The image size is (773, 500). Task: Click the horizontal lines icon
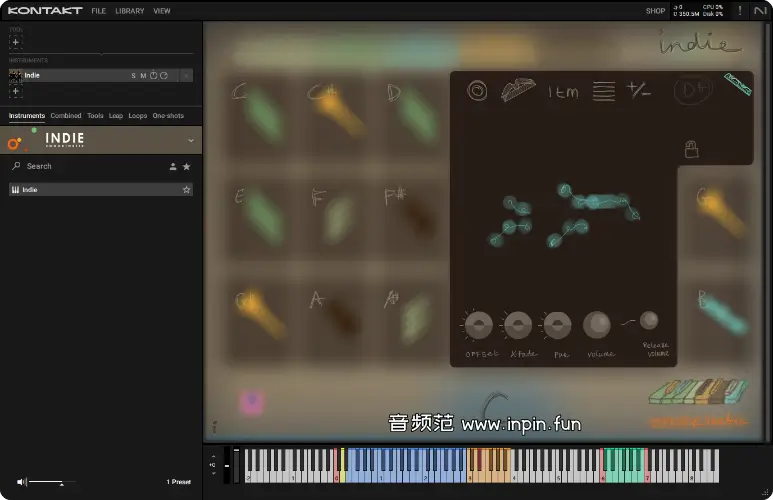click(603, 92)
